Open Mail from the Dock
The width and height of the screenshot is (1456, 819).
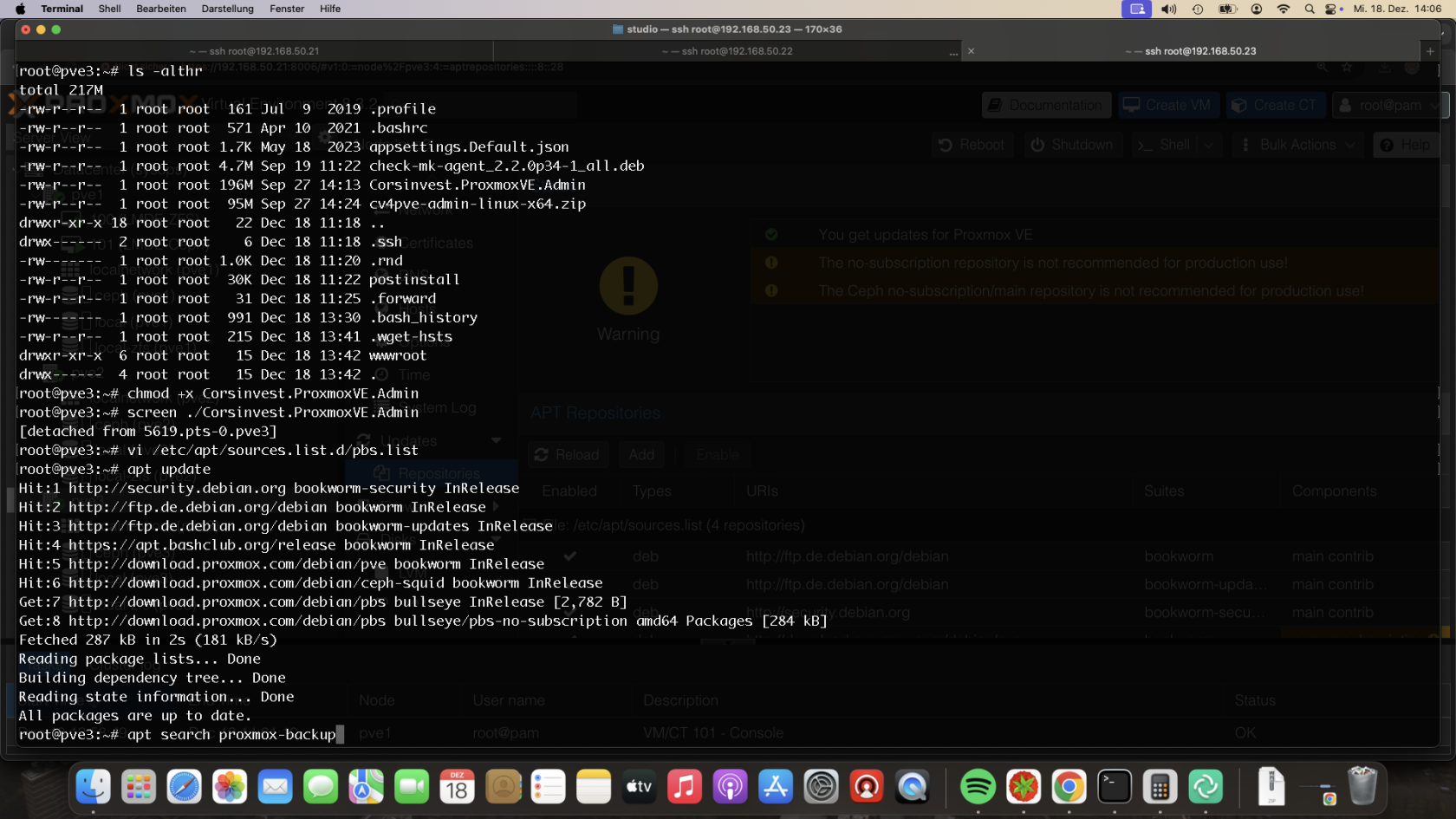(275, 787)
